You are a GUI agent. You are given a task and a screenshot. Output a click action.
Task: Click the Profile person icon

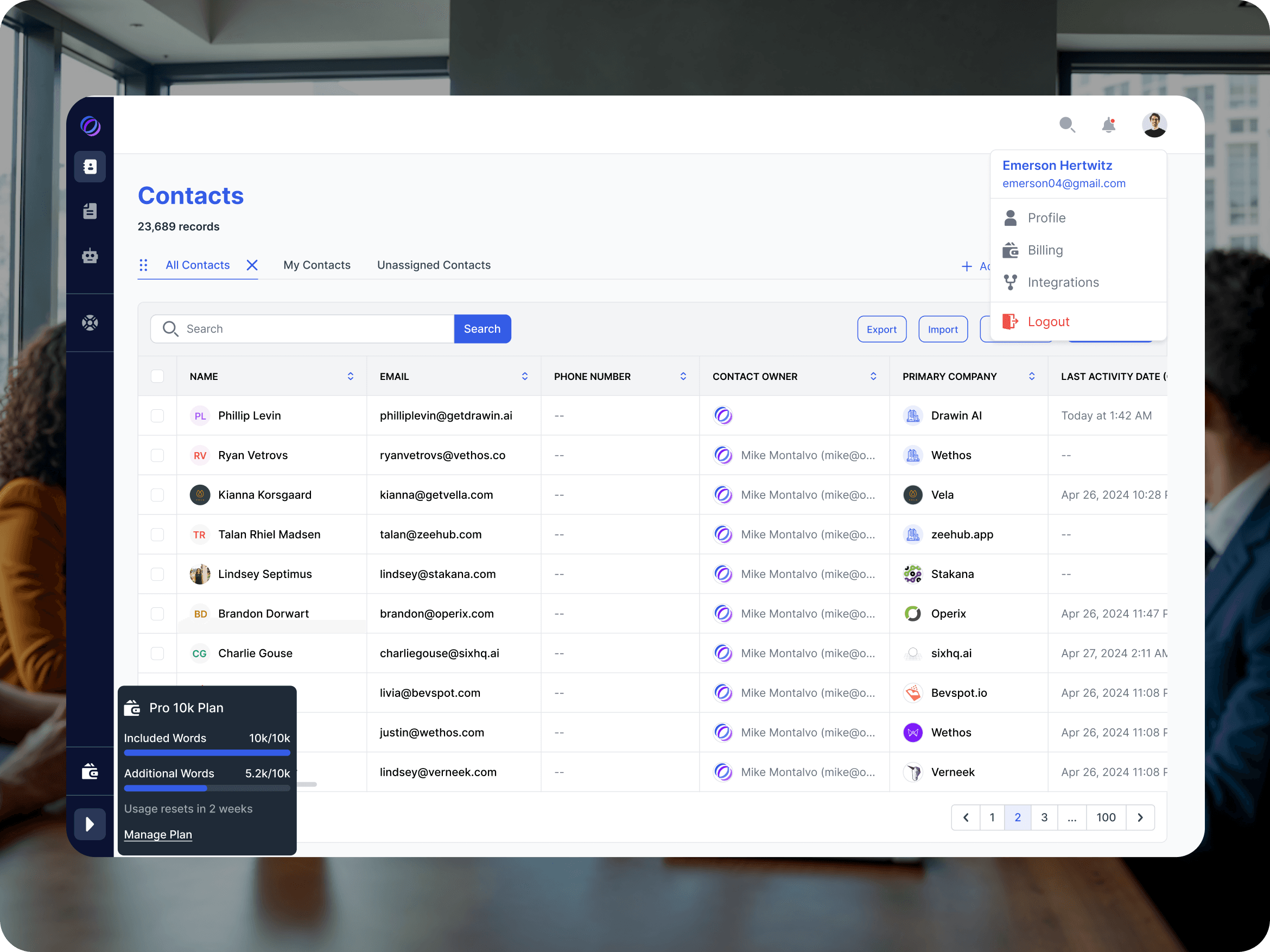click(1011, 218)
